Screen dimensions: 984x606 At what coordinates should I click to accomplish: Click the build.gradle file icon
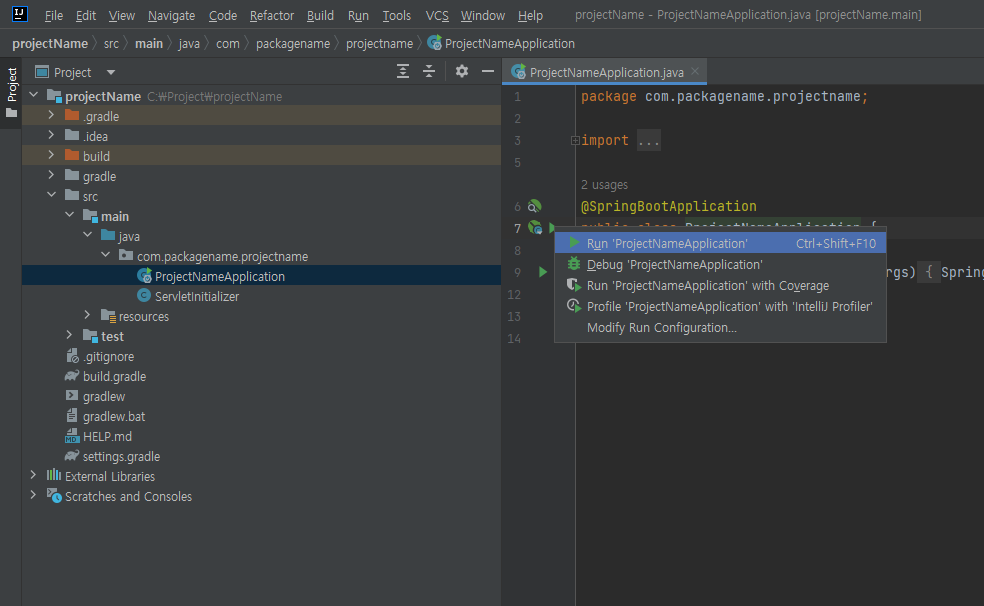coord(72,376)
